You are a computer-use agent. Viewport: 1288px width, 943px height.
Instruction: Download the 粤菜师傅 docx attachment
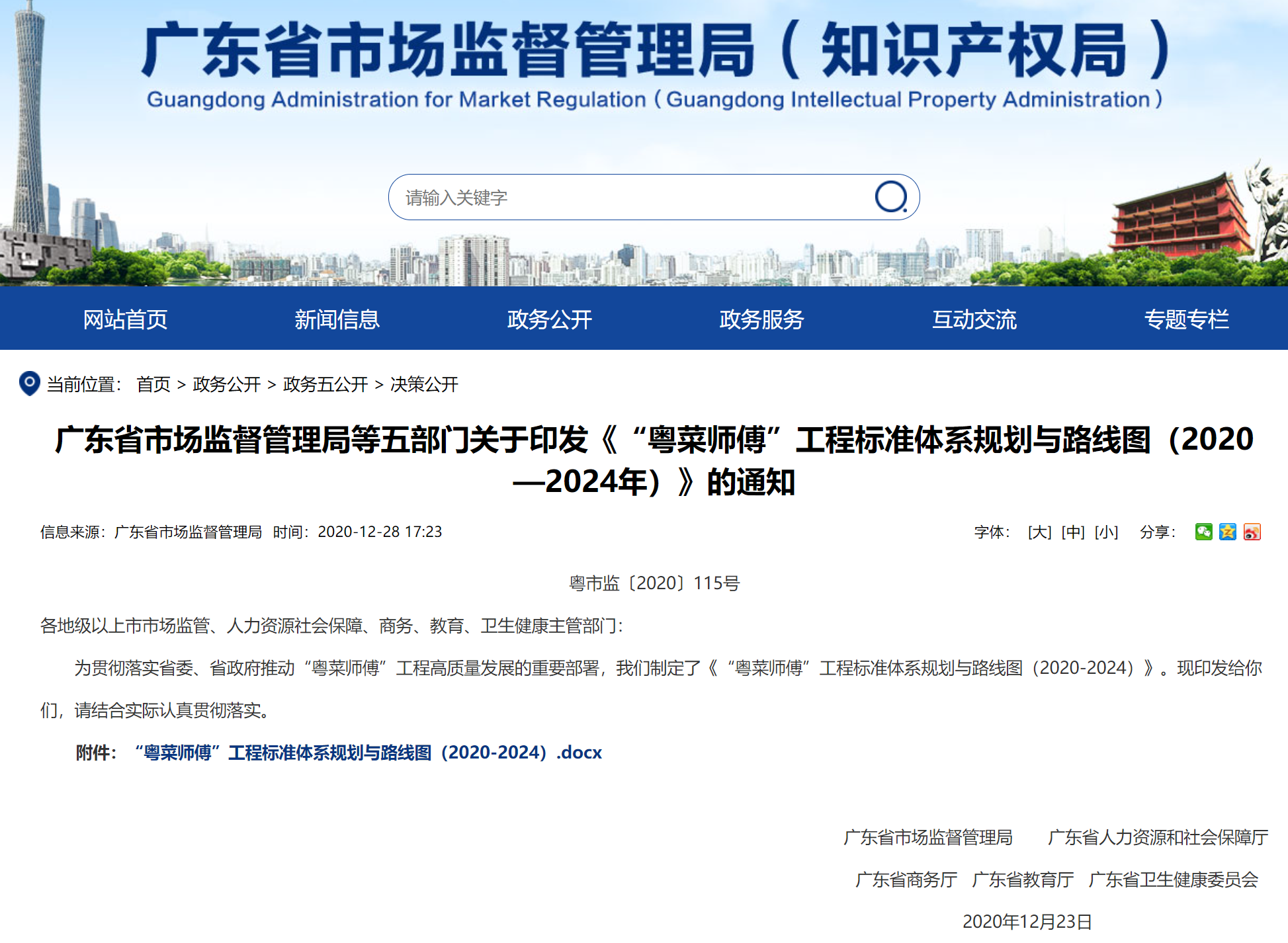tap(368, 753)
